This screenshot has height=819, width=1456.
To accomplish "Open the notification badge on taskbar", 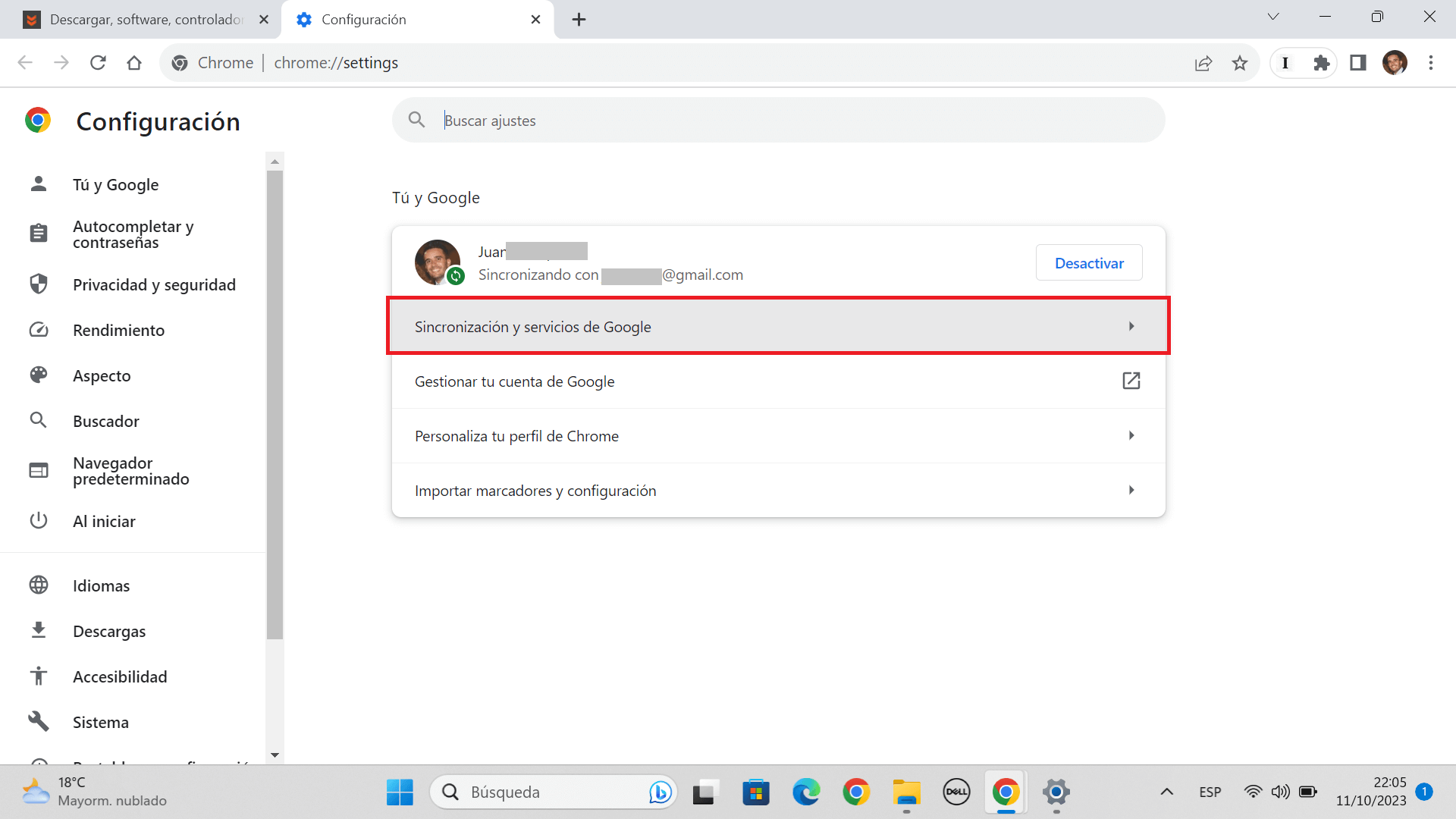I will click(1424, 792).
